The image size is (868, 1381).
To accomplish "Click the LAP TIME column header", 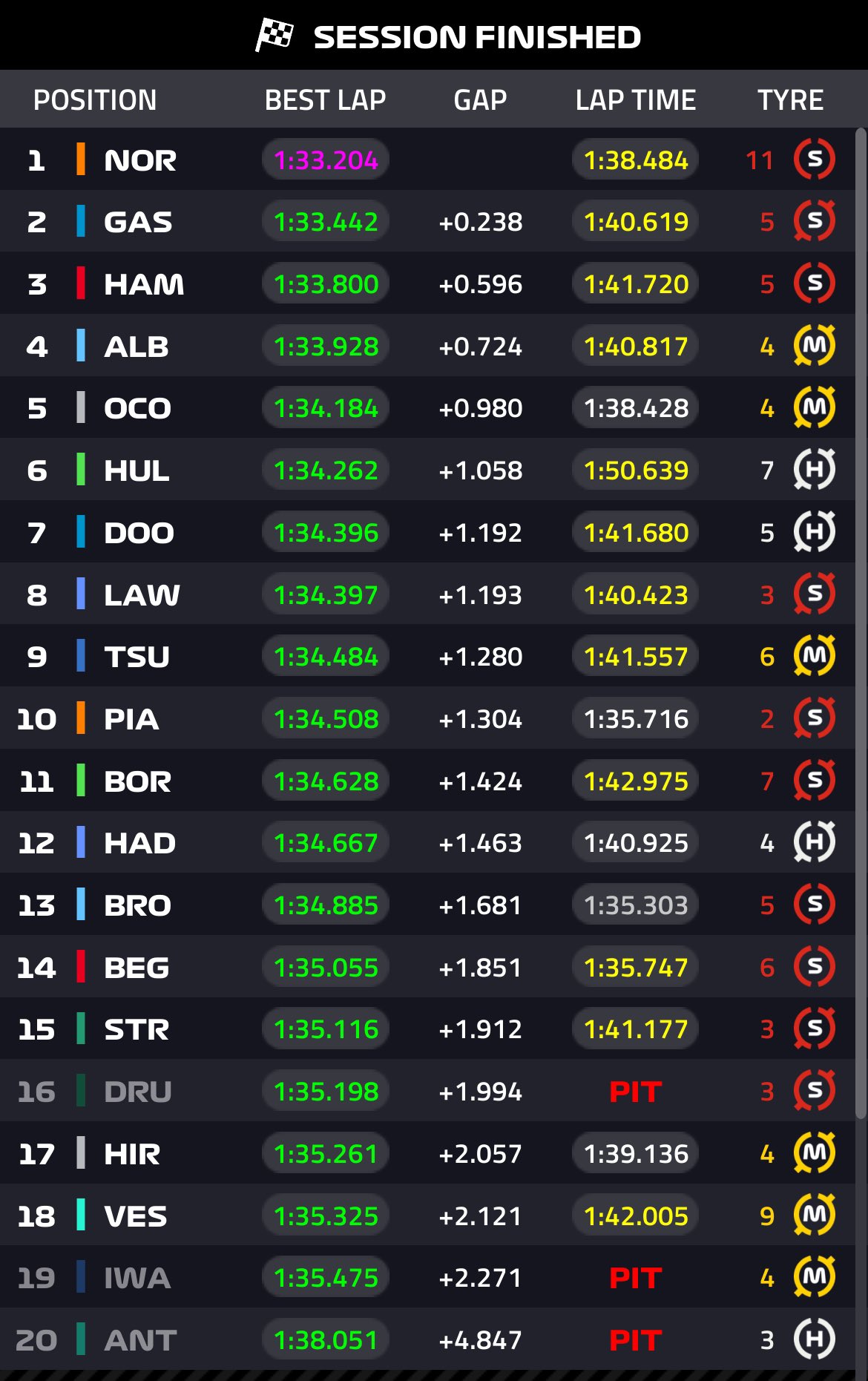I will click(635, 100).
